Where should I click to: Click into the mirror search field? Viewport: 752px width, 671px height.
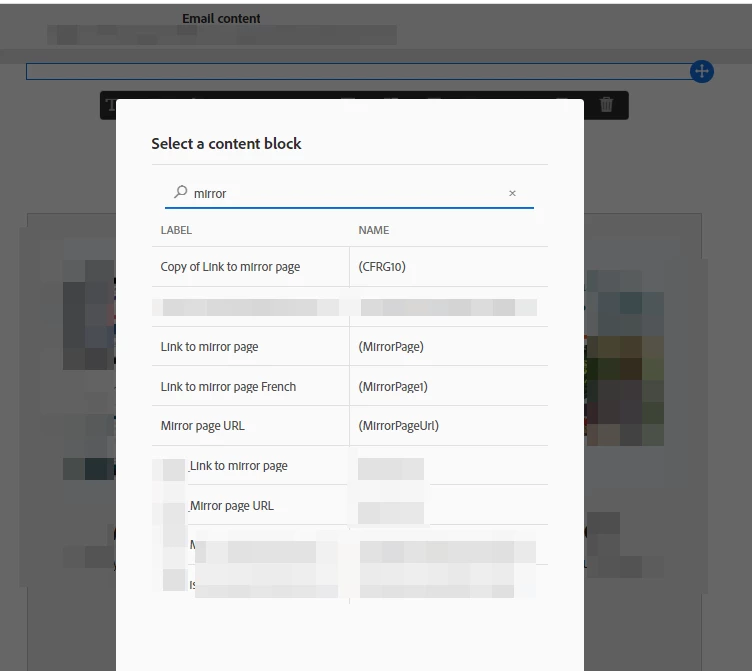[x=349, y=193]
